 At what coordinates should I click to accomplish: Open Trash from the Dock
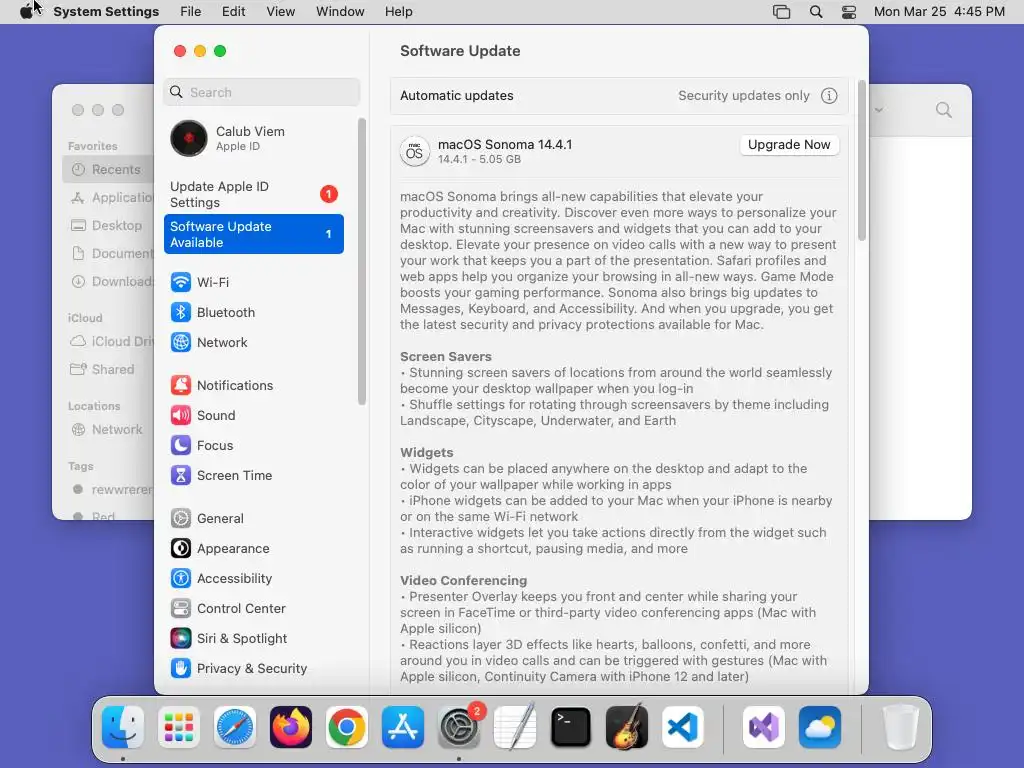pyautogui.click(x=901, y=727)
